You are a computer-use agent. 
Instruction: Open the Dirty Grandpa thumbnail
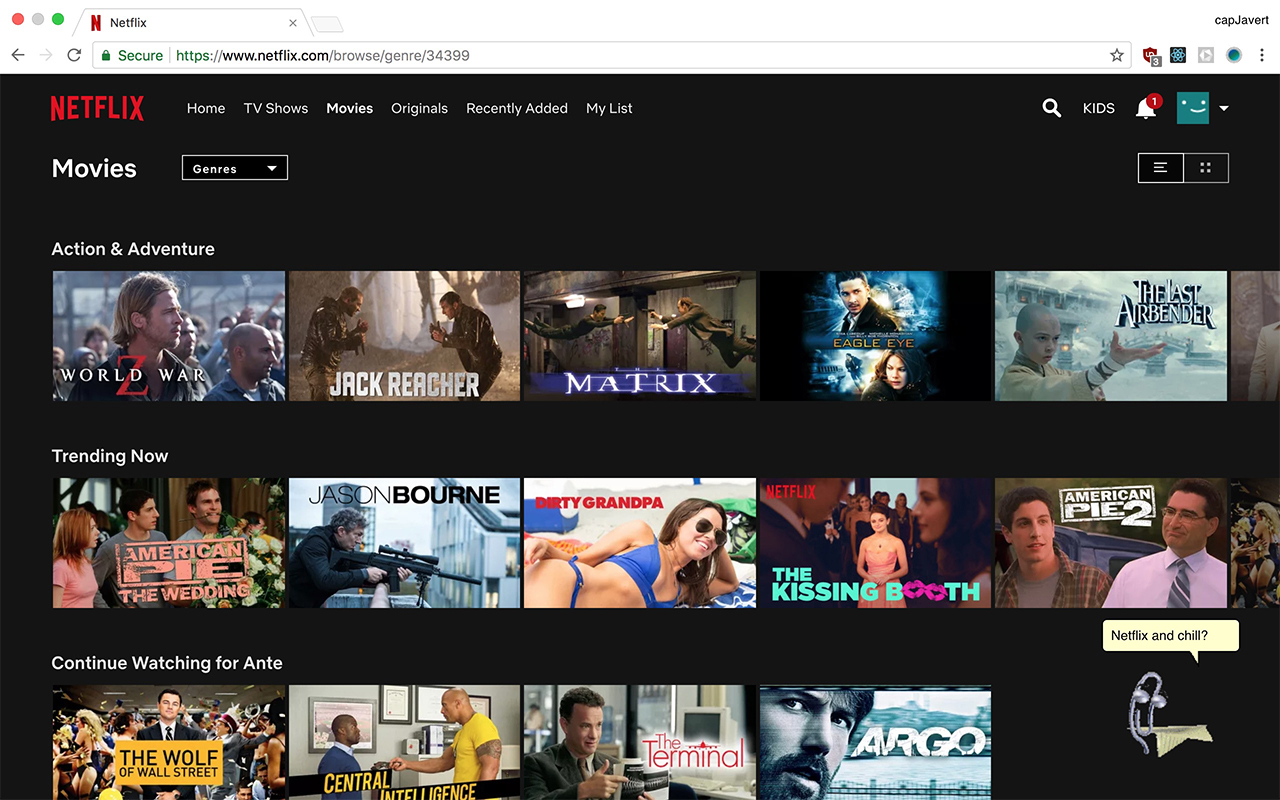[640, 543]
